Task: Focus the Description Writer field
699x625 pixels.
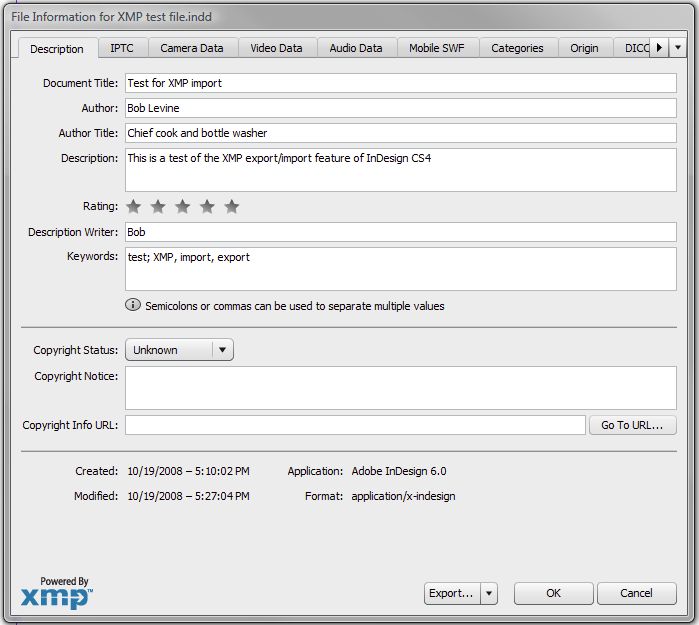Action: (400, 232)
